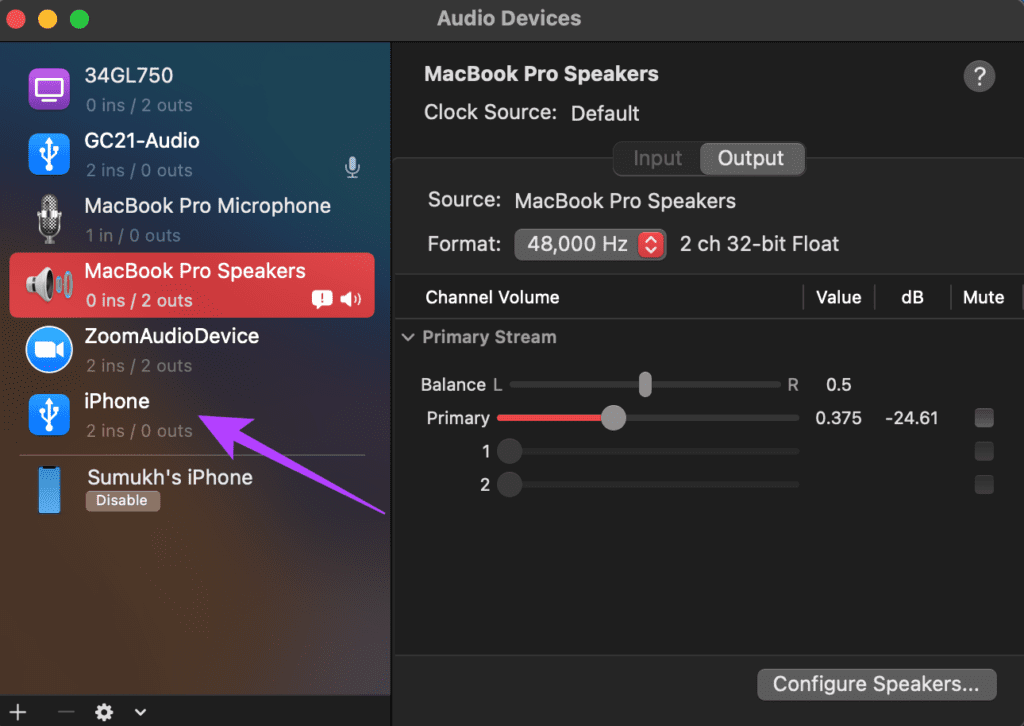Click the Primary volume slider knob
Viewport: 1024px width, 726px height.
point(613,418)
